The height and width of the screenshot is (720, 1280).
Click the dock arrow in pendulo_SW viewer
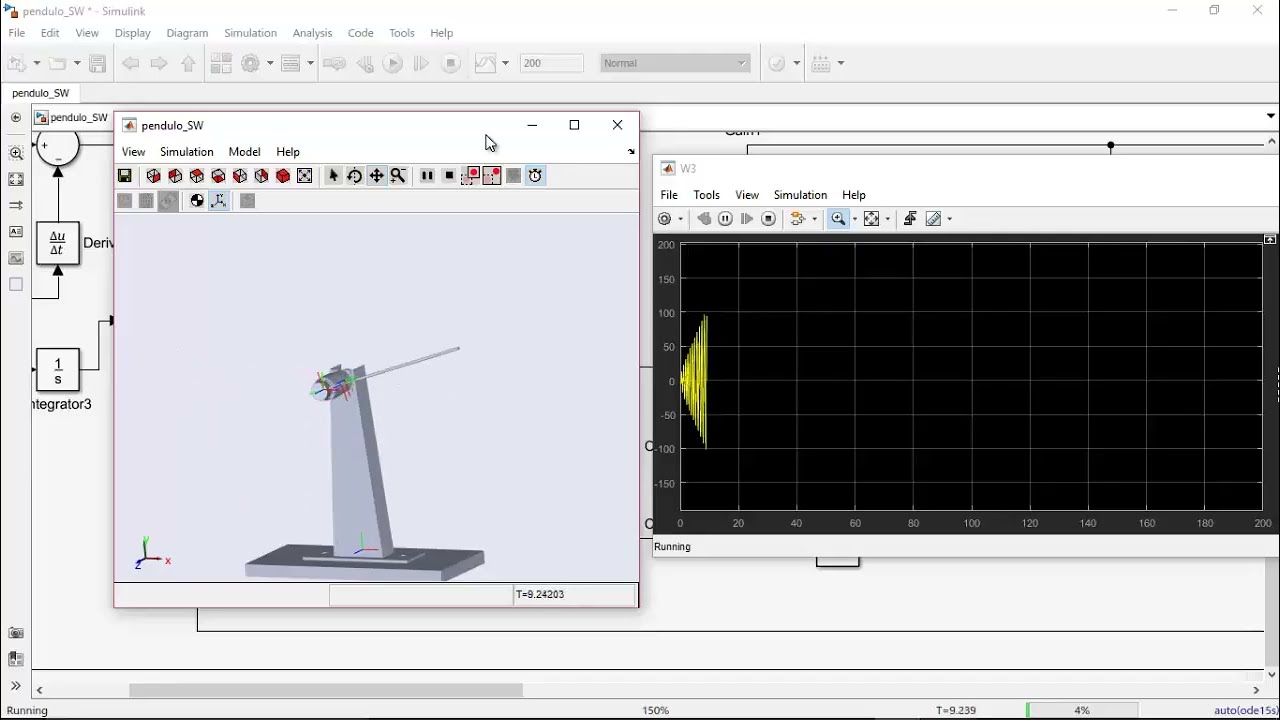click(x=631, y=152)
